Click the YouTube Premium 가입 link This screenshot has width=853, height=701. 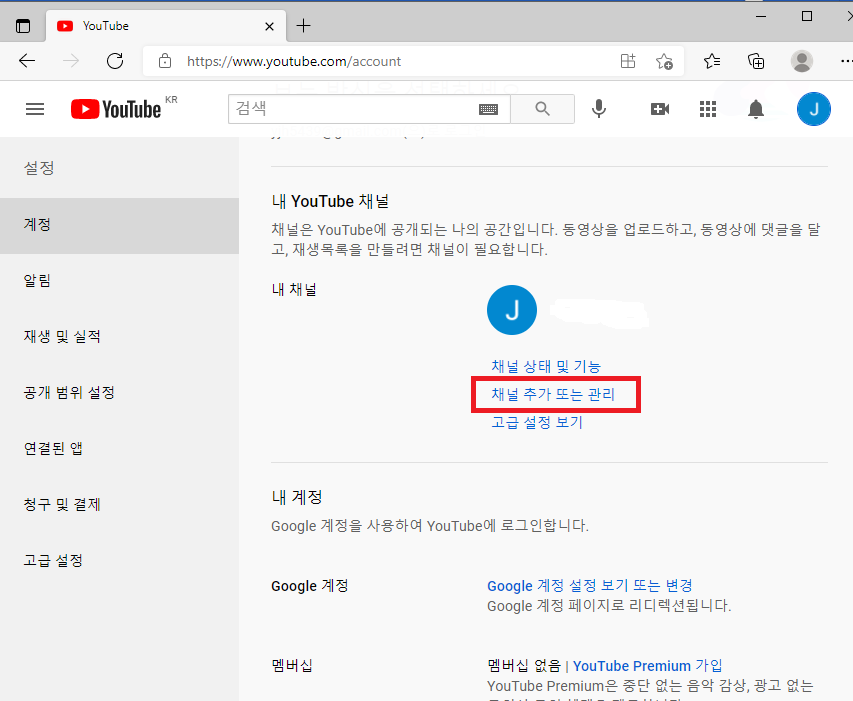tap(647, 666)
